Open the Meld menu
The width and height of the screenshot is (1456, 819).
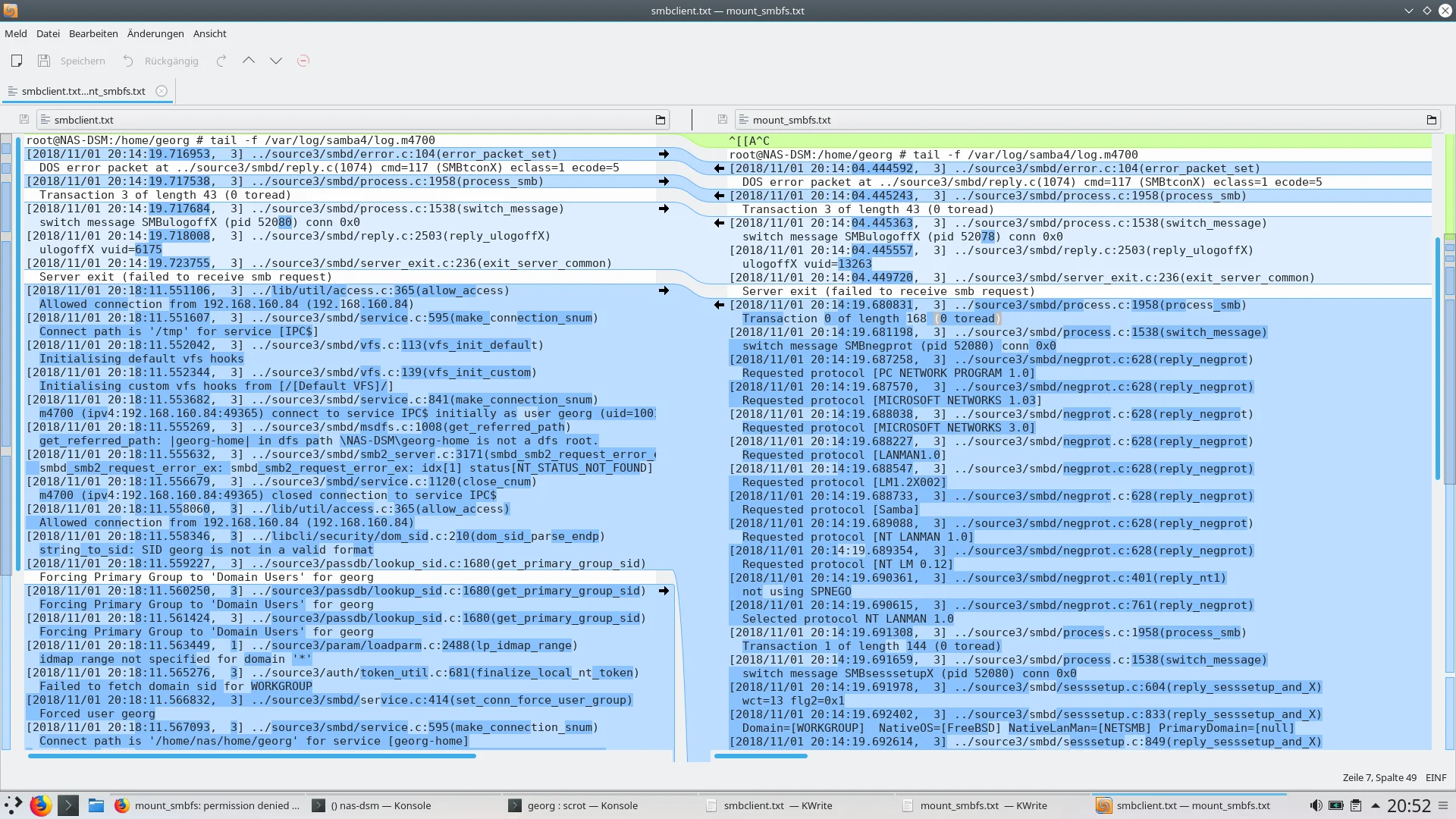(16, 33)
